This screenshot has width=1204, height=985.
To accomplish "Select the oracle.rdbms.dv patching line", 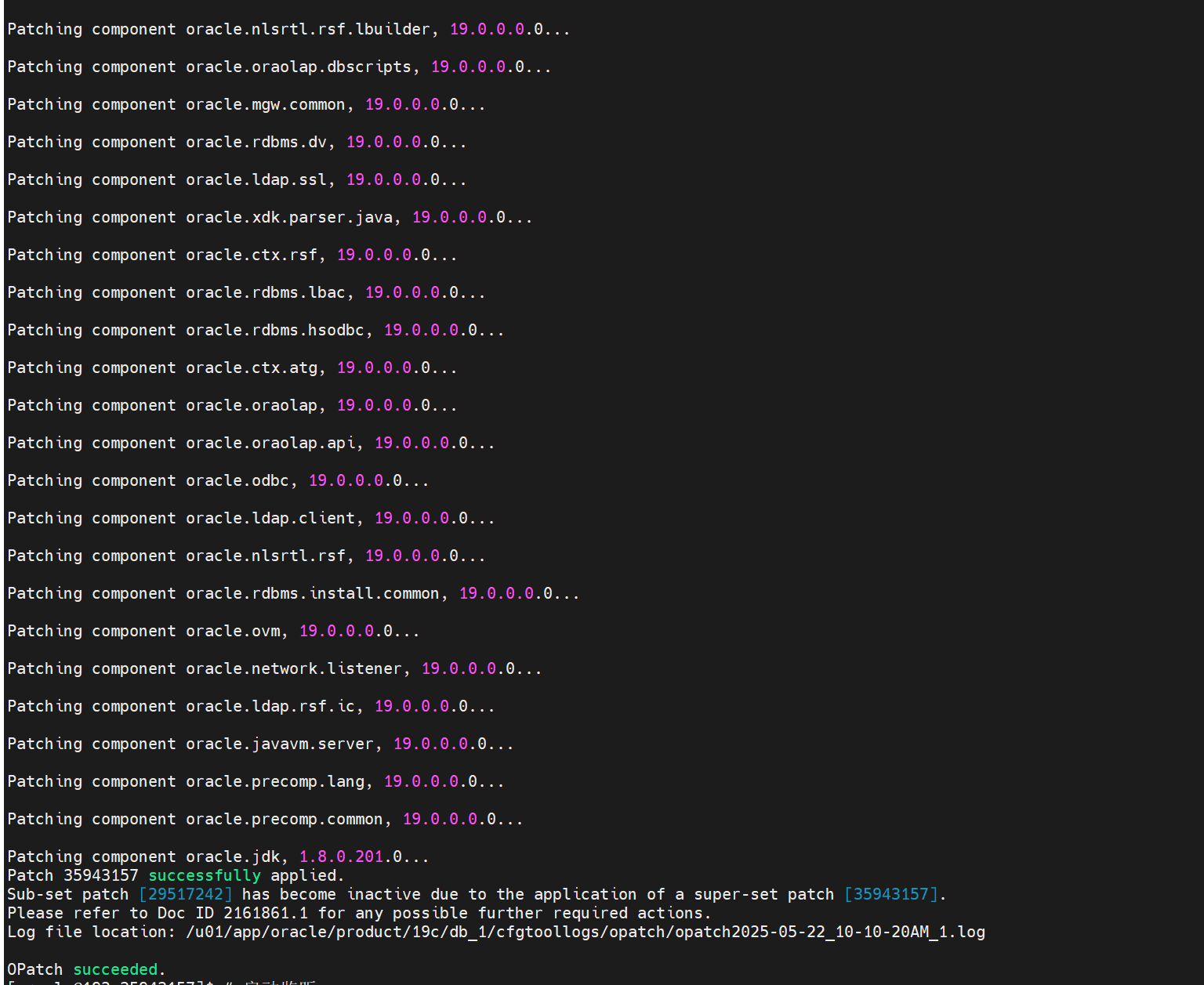I will [237, 142].
